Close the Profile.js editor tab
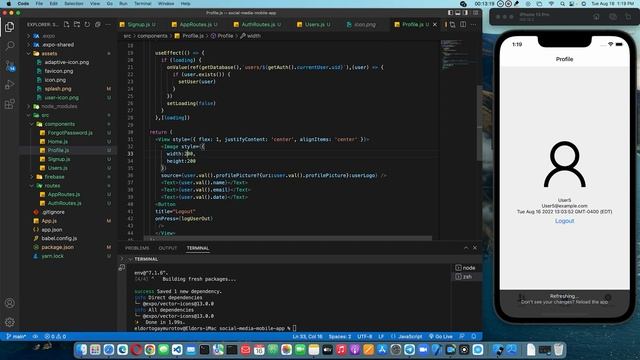The width and height of the screenshot is (640, 360). (435, 24)
